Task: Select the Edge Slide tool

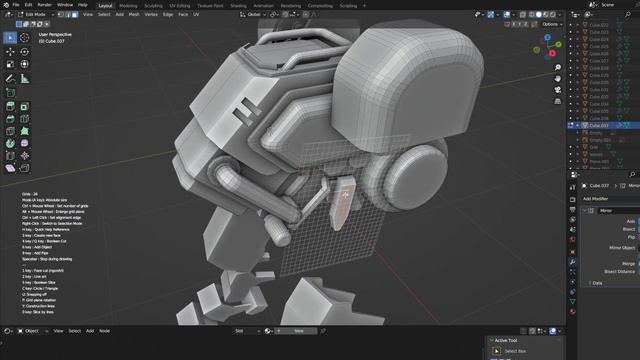Action: pyautogui.click(x=10, y=156)
